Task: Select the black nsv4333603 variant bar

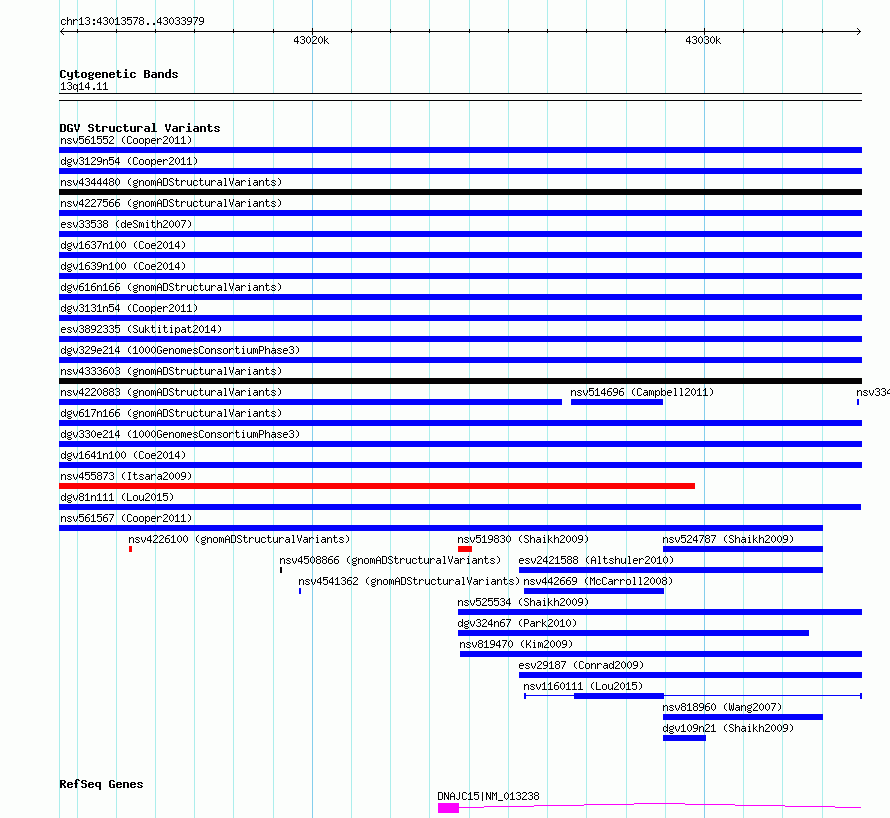Action: click(x=460, y=381)
